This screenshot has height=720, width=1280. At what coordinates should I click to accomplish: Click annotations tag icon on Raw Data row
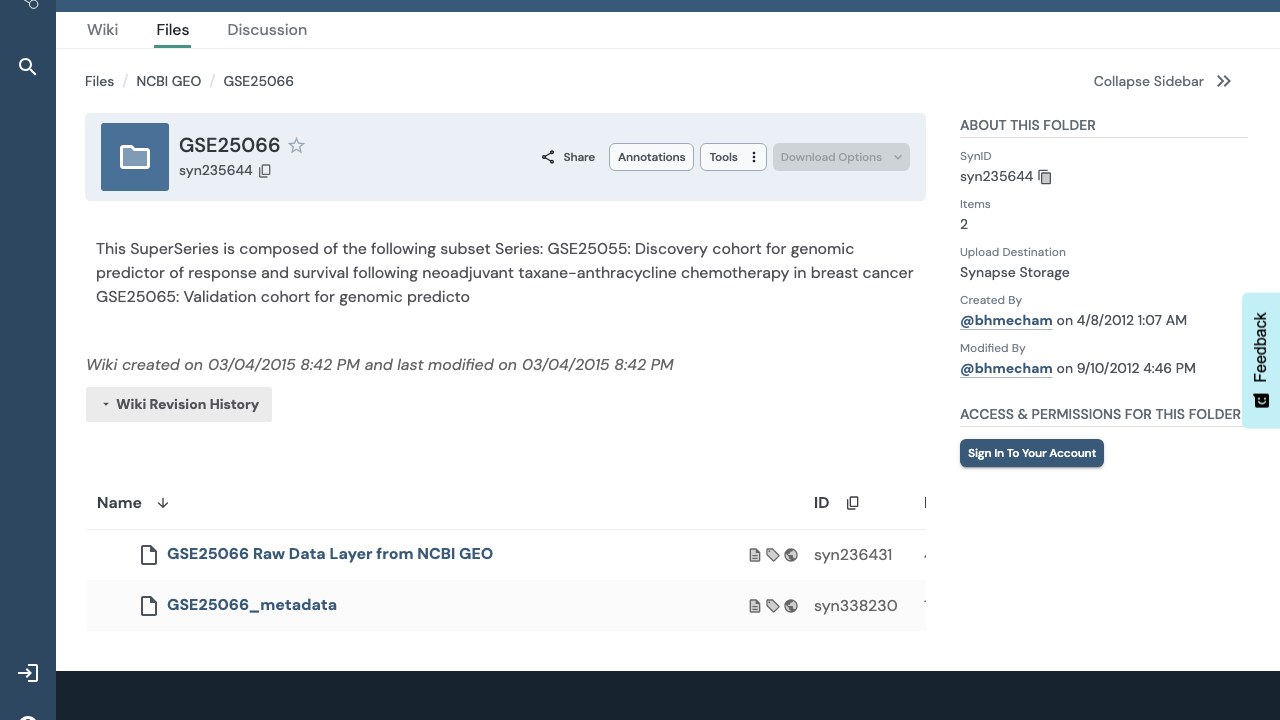pyautogui.click(x=773, y=555)
